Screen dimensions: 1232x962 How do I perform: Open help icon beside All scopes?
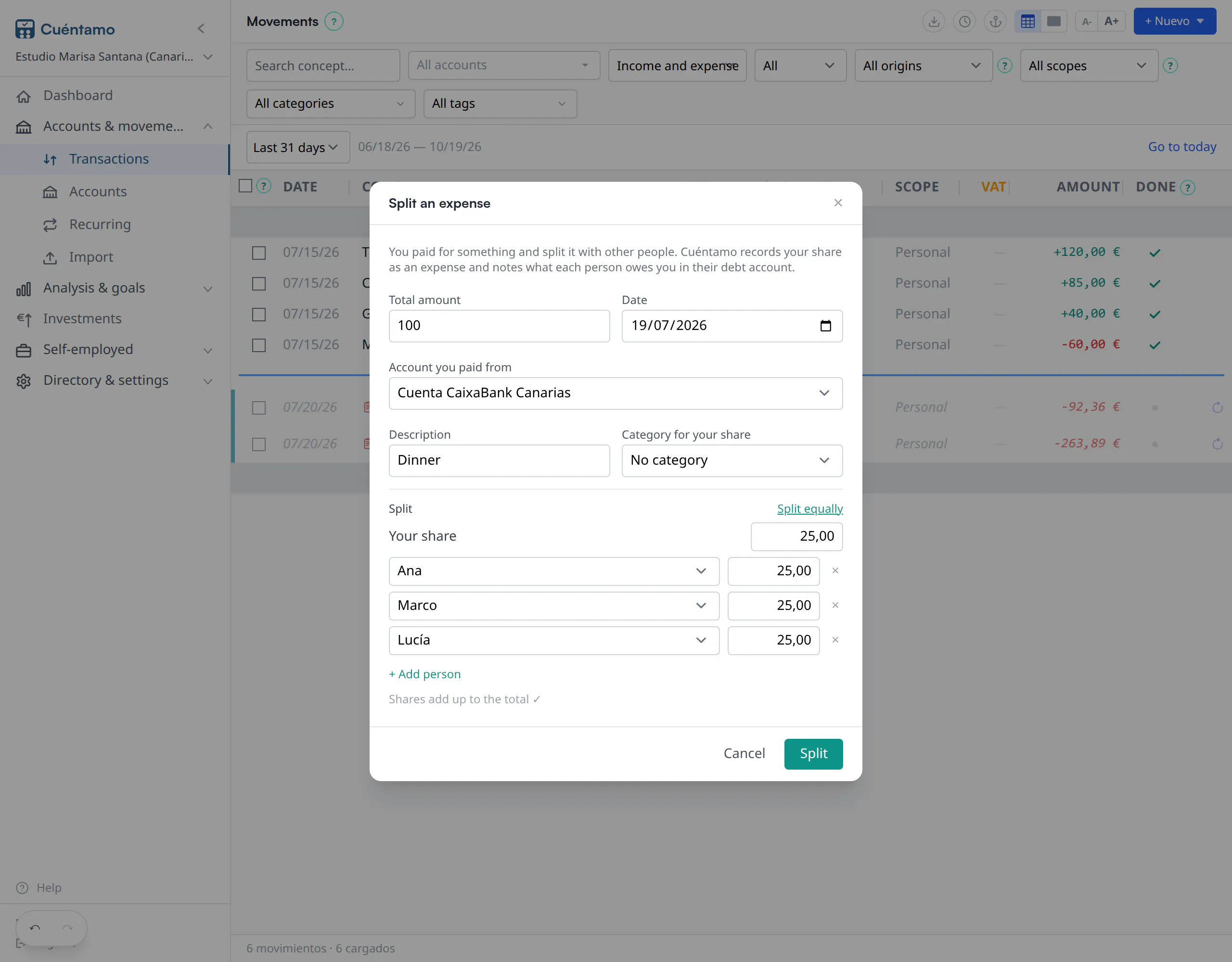click(x=1170, y=65)
